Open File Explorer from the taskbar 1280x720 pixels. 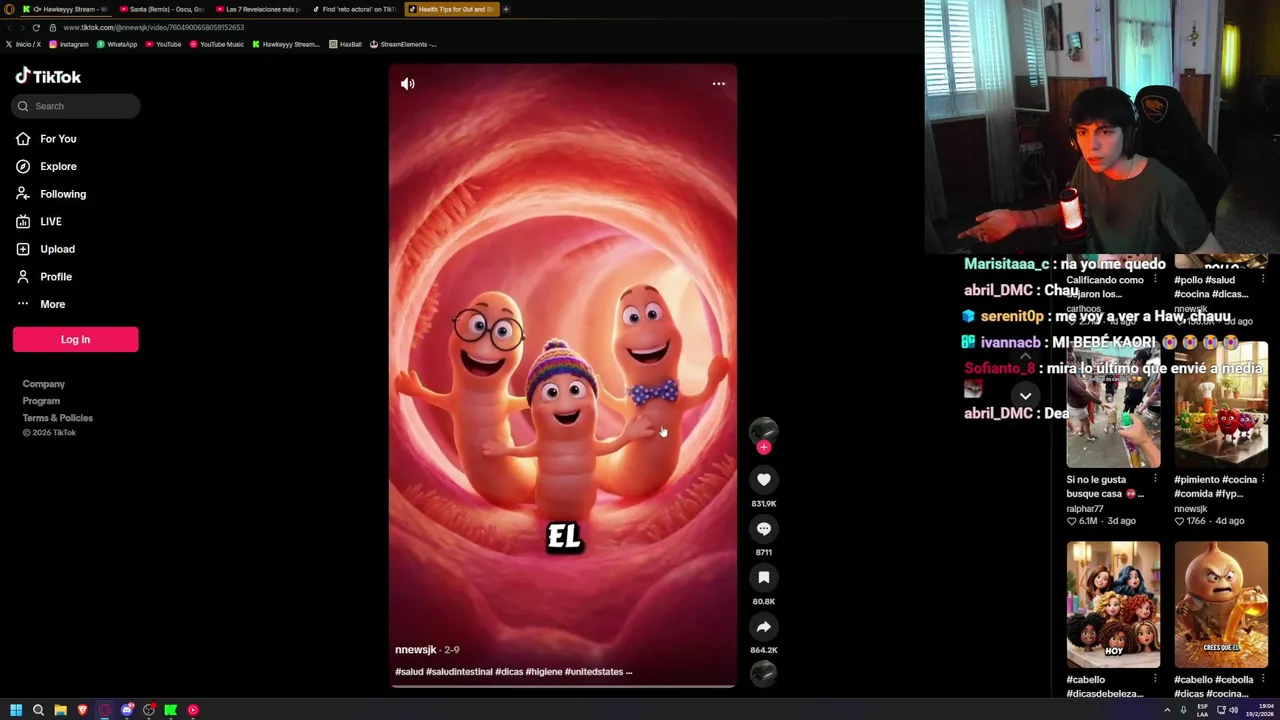tap(60, 710)
